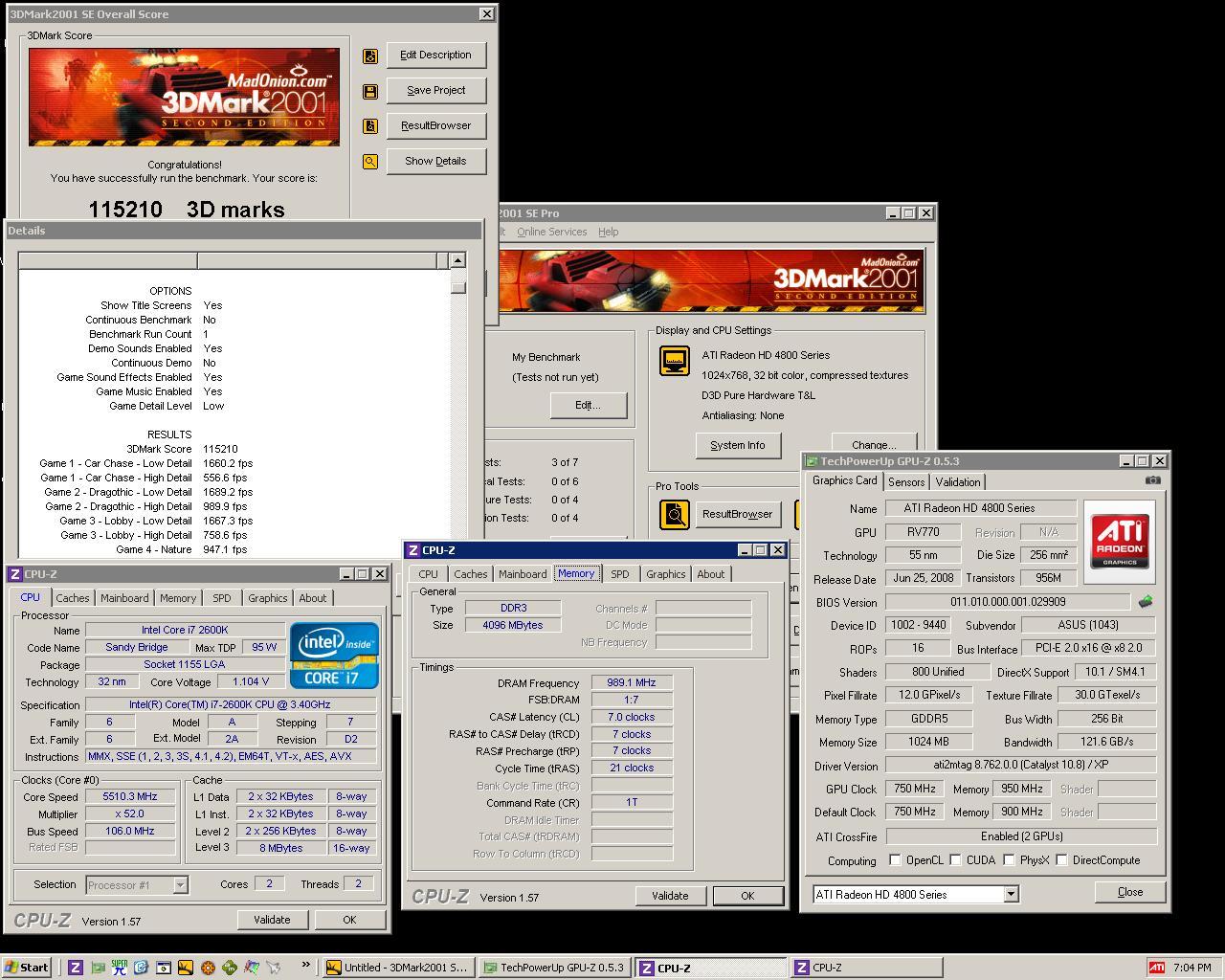The image size is (1225, 980).
Task: Take a GPU-Z screenshot with the camera icon
Action: [1153, 480]
